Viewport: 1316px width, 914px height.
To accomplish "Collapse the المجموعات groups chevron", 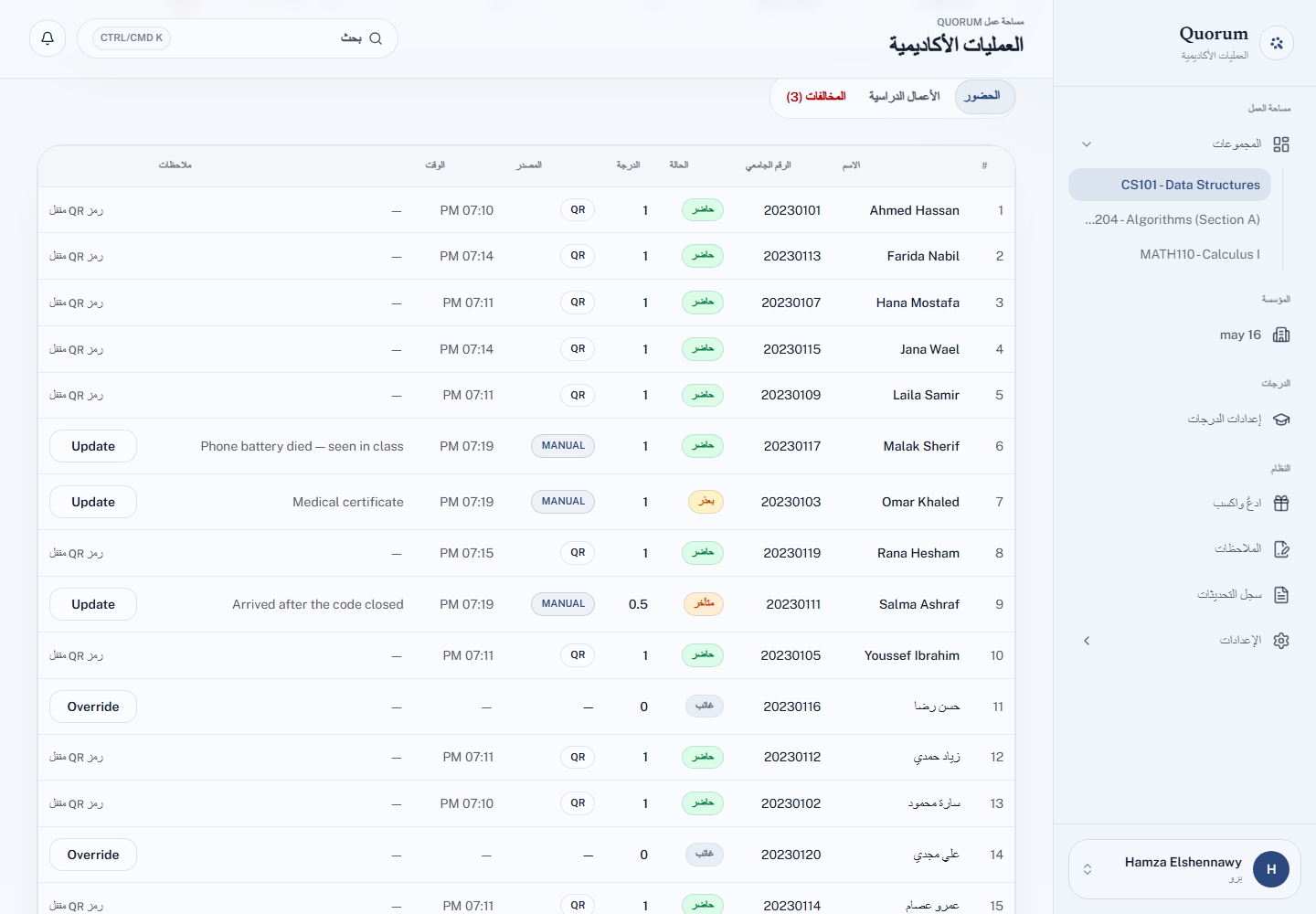I will (x=1087, y=144).
